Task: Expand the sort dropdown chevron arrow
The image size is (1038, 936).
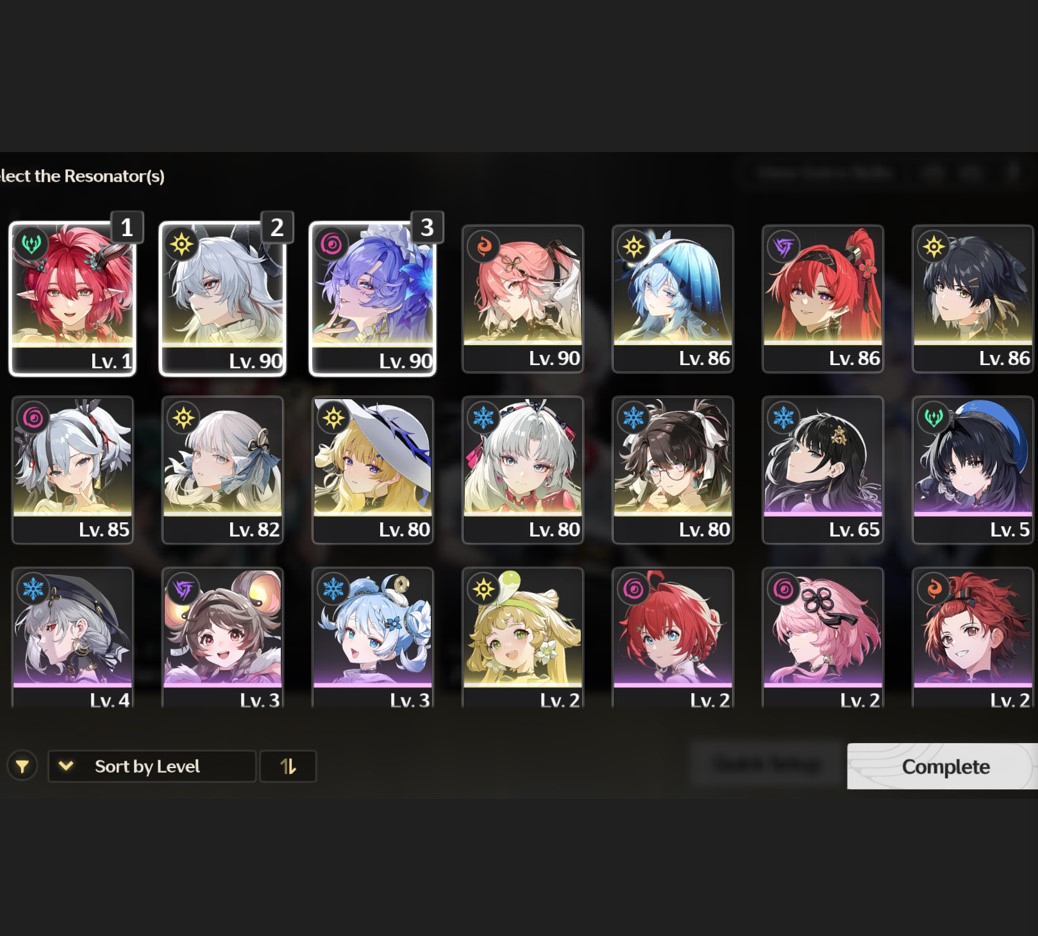Action: 66,766
